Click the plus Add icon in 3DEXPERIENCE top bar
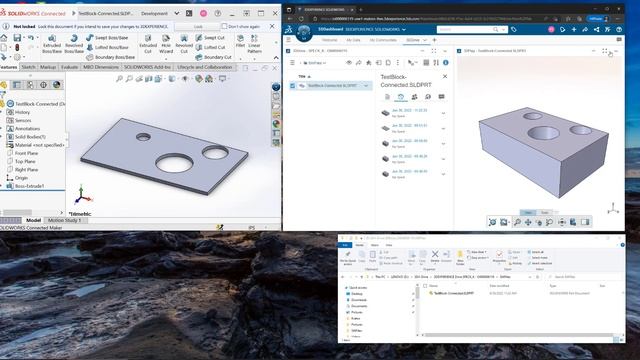This screenshot has width=640, height=360. [574, 29]
